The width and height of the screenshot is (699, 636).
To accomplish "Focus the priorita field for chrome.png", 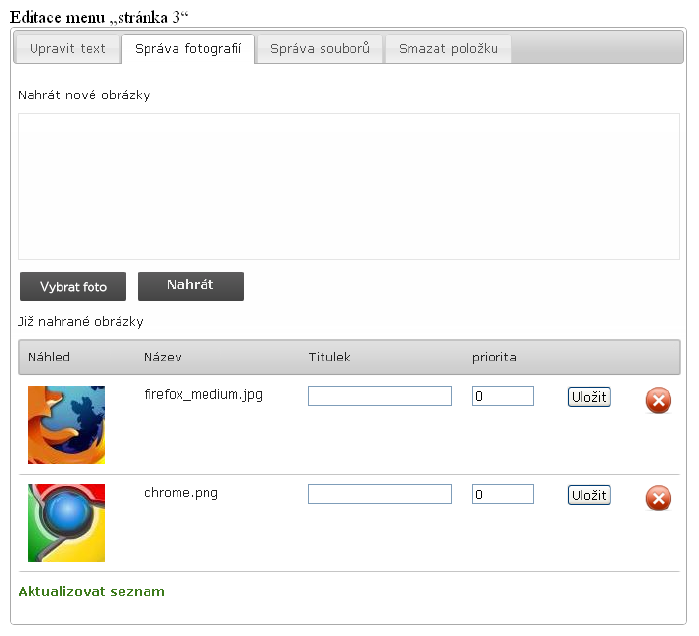I will click(x=503, y=494).
